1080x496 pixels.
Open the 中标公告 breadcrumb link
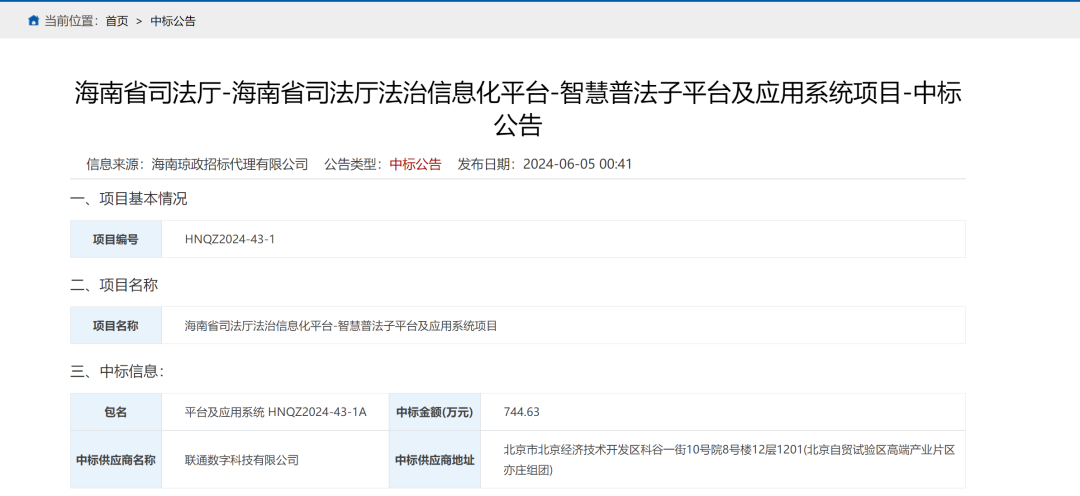coord(173,21)
